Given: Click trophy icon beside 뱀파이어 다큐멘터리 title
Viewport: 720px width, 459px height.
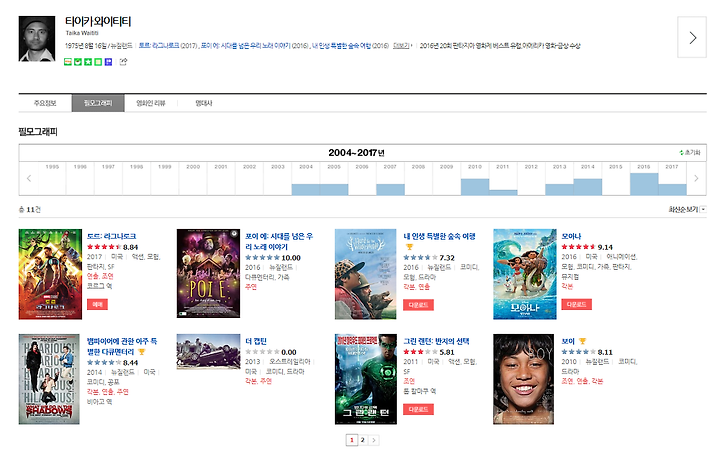Looking at the screenshot, I should (x=141, y=352).
